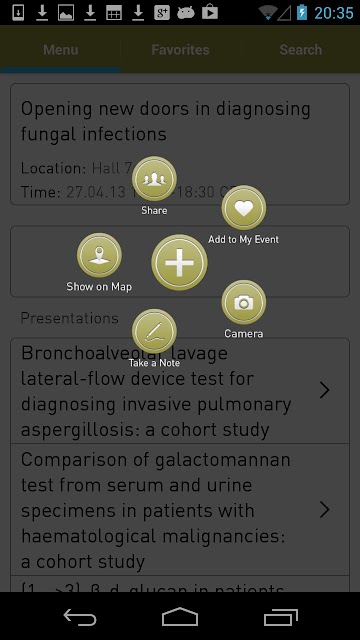Expand chevron for galactomannan test presentation
Viewport: 360px width, 640px height.
coord(324,510)
